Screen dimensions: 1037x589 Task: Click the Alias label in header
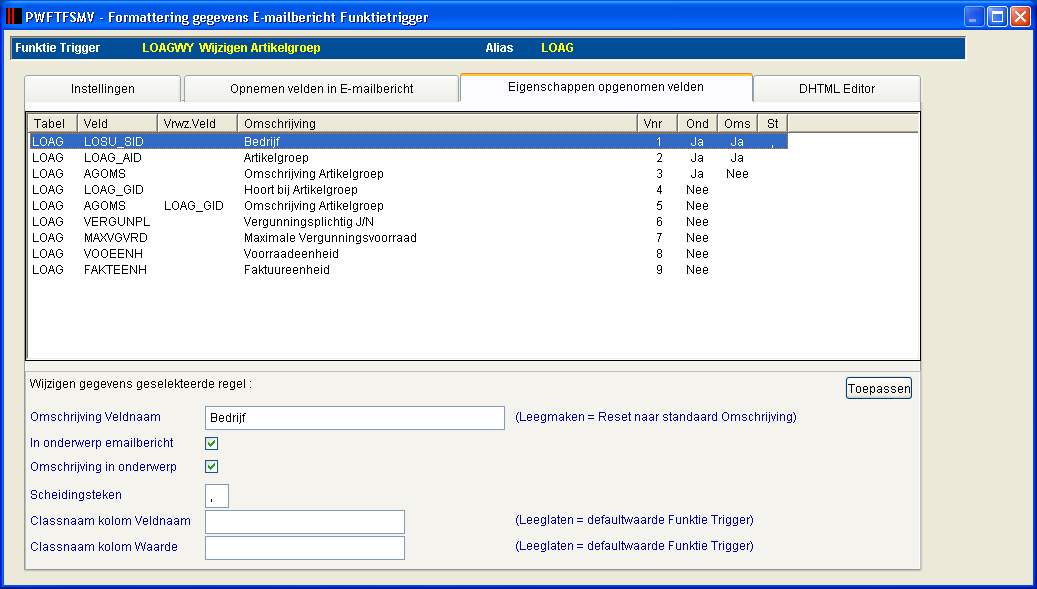pos(499,48)
